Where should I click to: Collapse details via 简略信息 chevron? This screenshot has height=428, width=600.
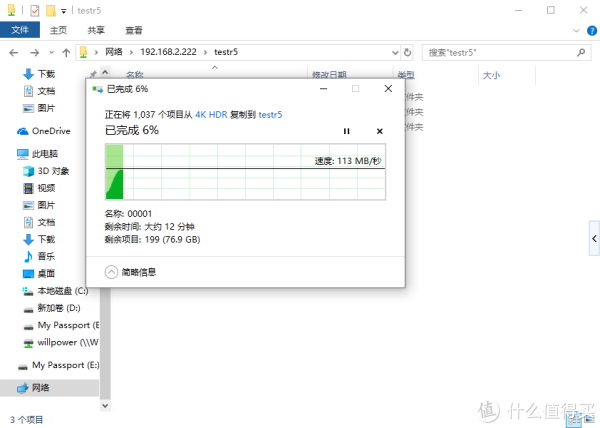pos(112,271)
